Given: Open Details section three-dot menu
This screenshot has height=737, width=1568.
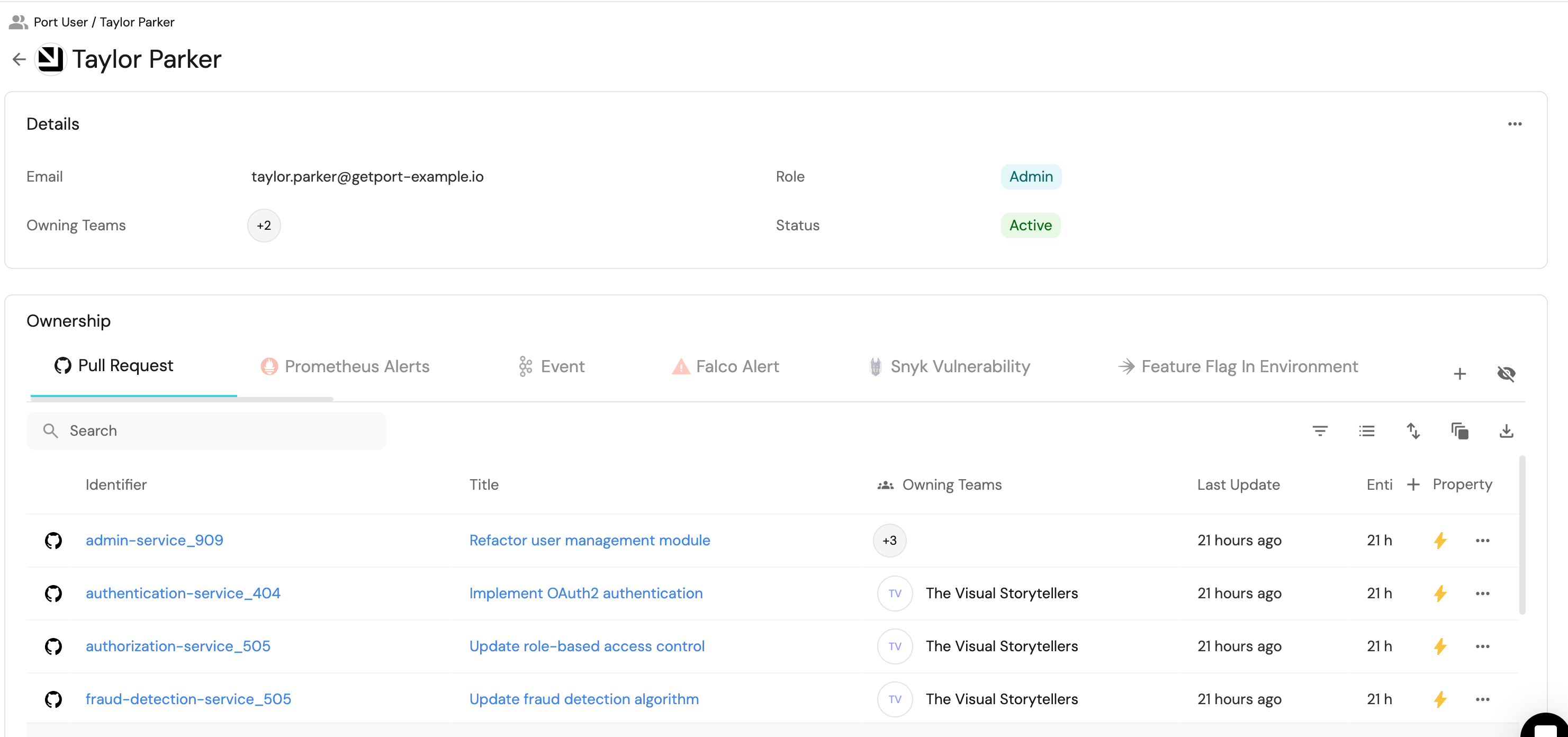Looking at the screenshot, I should tap(1515, 124).
